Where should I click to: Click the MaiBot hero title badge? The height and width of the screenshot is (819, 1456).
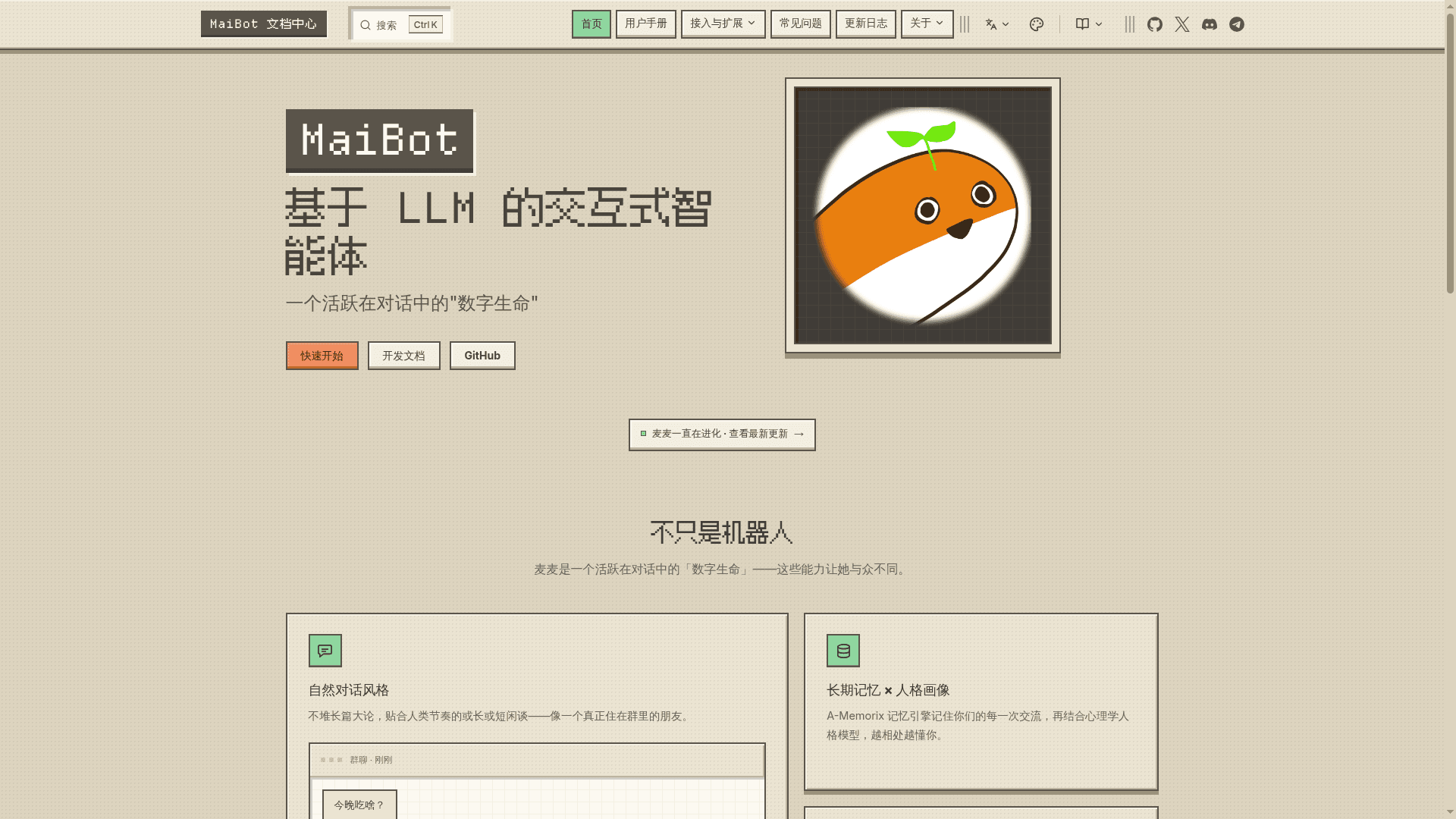click(x=380, y=141)
